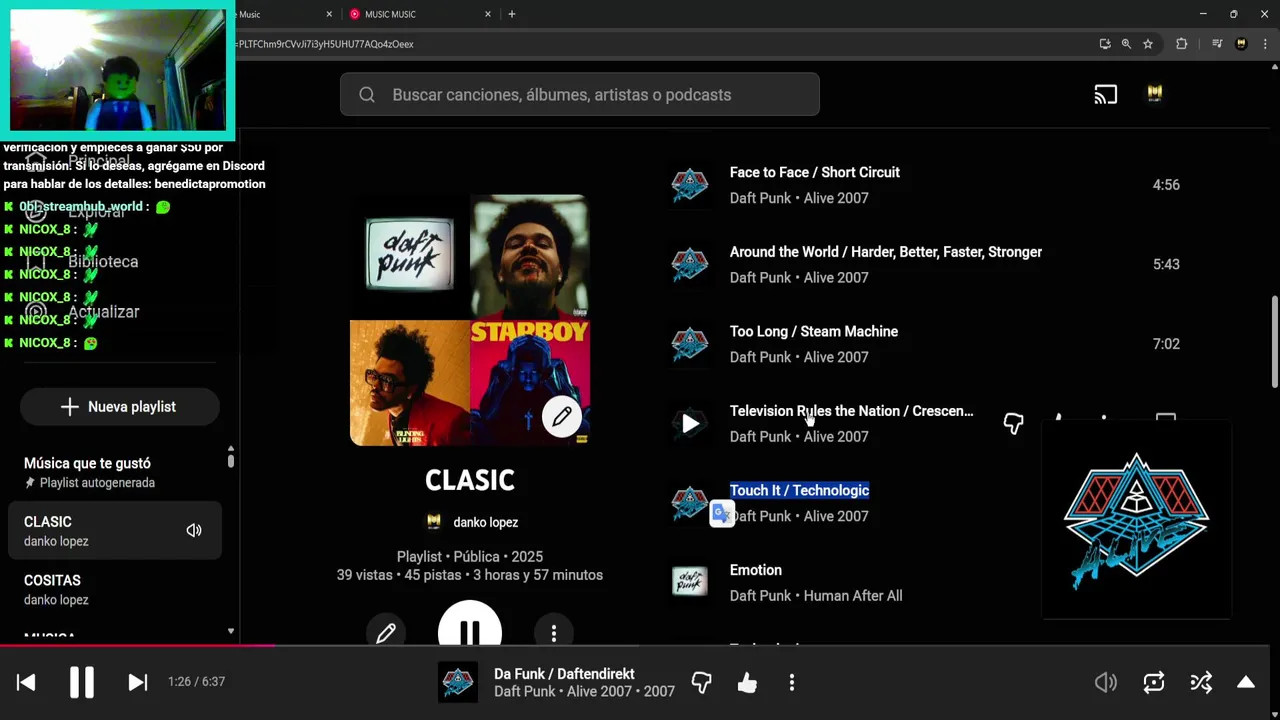Bookmark page with star icon
Screen dimensions: 1280x720
(x=1148, y=44)
